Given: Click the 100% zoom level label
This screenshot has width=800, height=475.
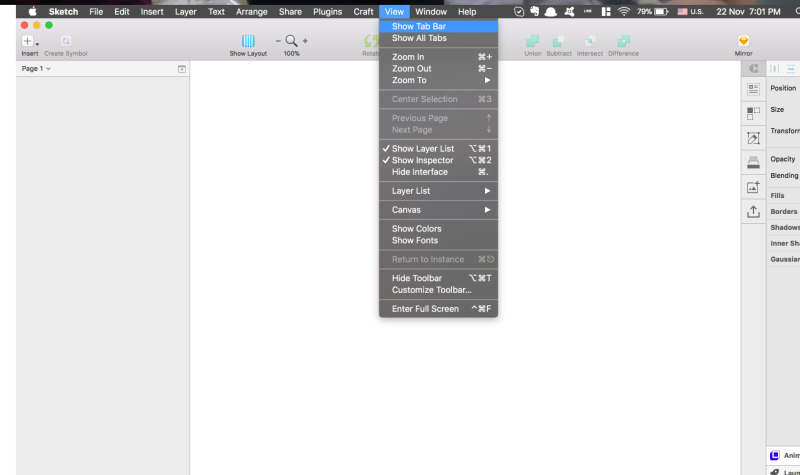Looking at the screenshot, I should pyautogui.click(x=291, y=54).
